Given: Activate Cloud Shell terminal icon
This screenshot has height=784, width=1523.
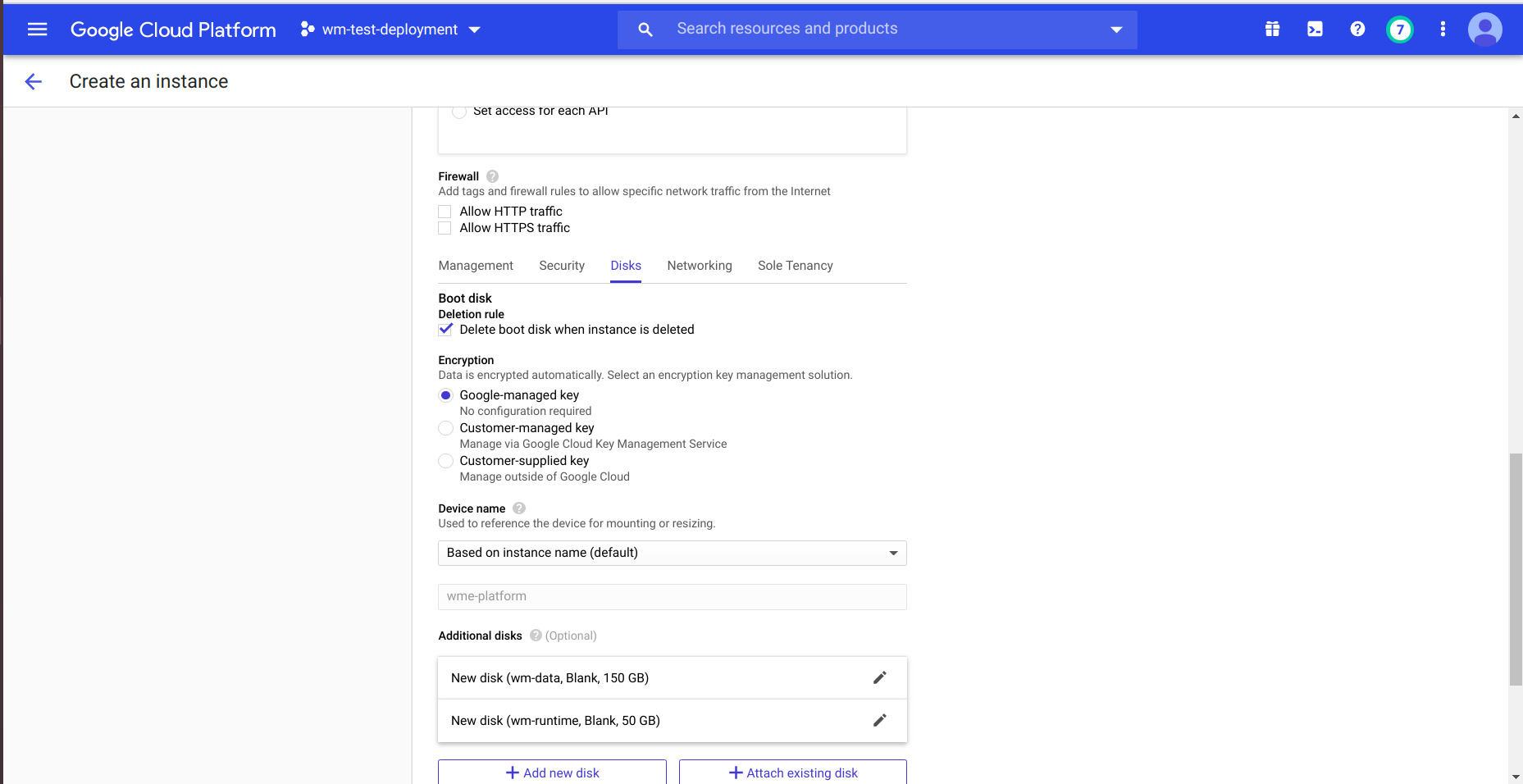Looking at the screenshot, I should pos(1315,30).
